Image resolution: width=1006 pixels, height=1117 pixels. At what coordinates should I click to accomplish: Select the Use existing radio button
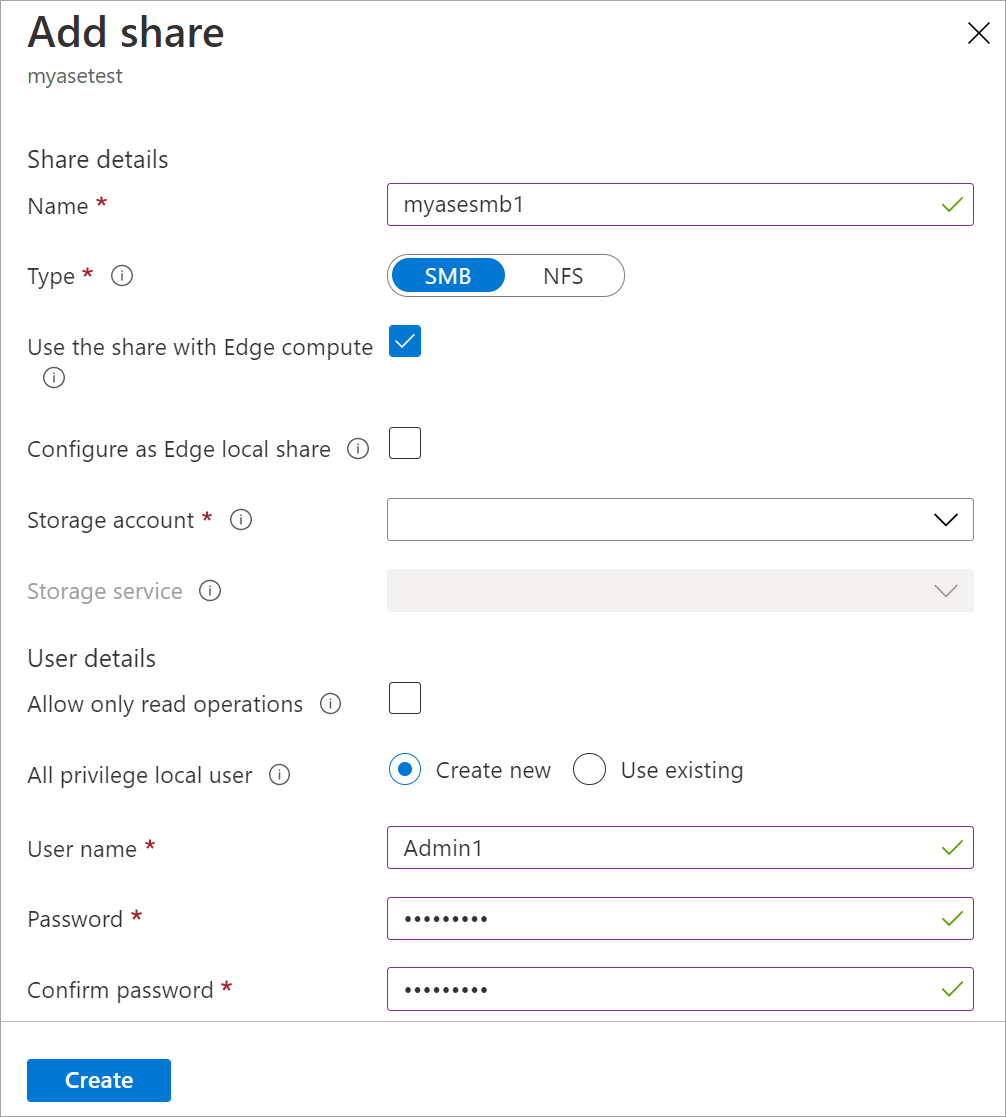589,769
